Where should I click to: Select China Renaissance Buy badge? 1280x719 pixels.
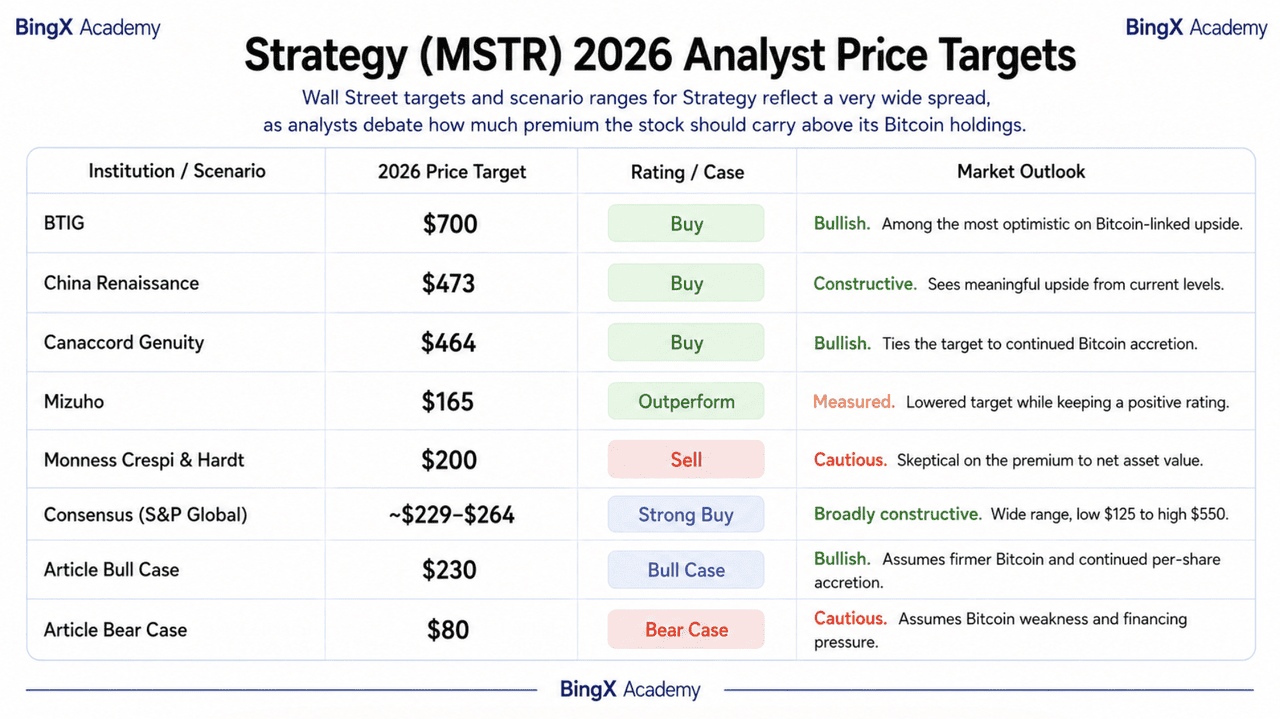[686, 283]
